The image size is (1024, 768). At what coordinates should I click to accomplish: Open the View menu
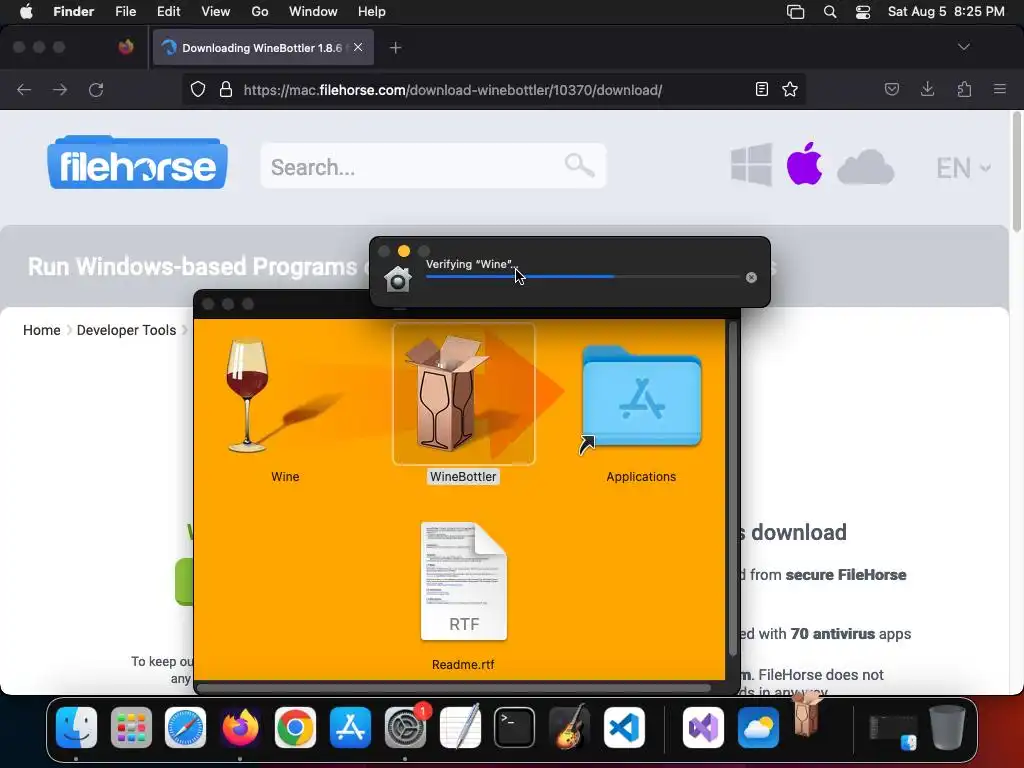click(216, 12)
